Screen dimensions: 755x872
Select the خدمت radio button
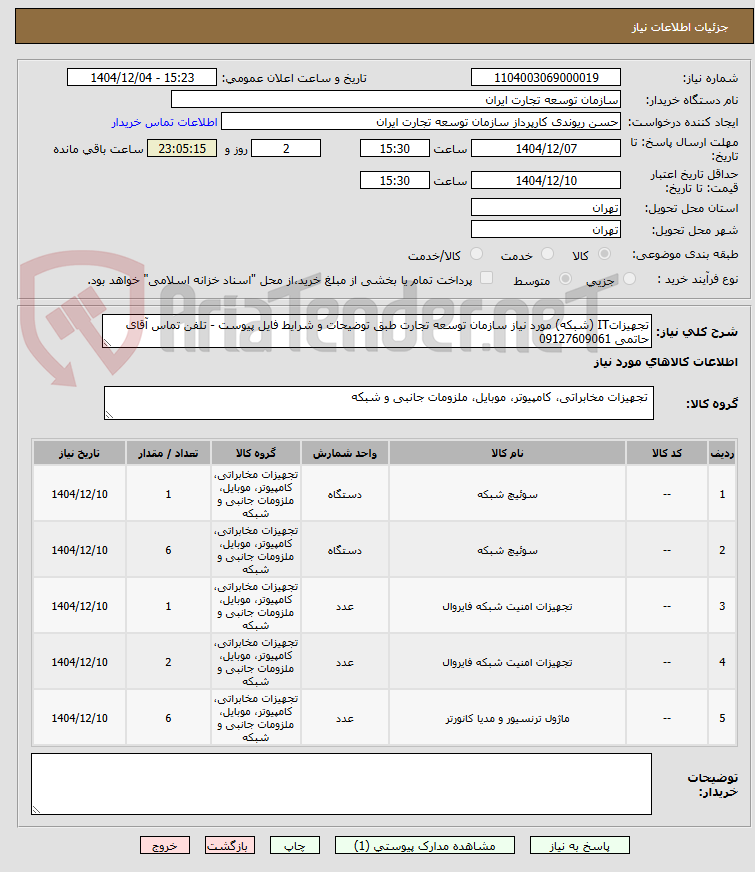(x=547, y=254)
